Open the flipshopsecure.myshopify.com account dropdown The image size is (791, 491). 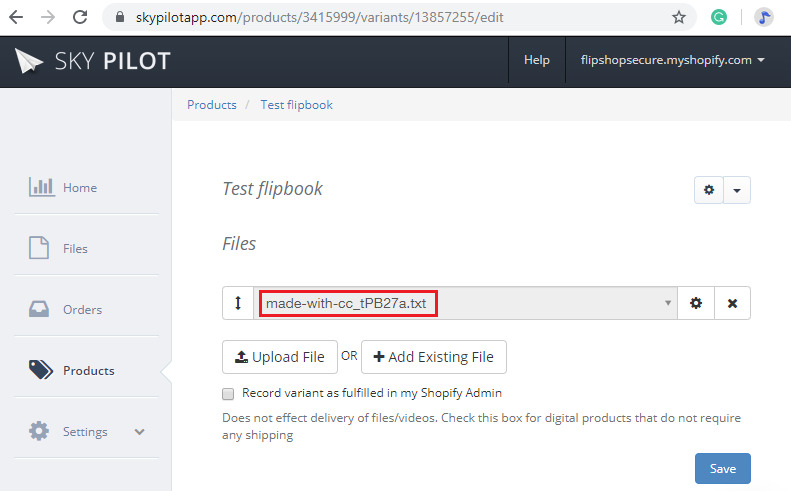tap(672, 60)
